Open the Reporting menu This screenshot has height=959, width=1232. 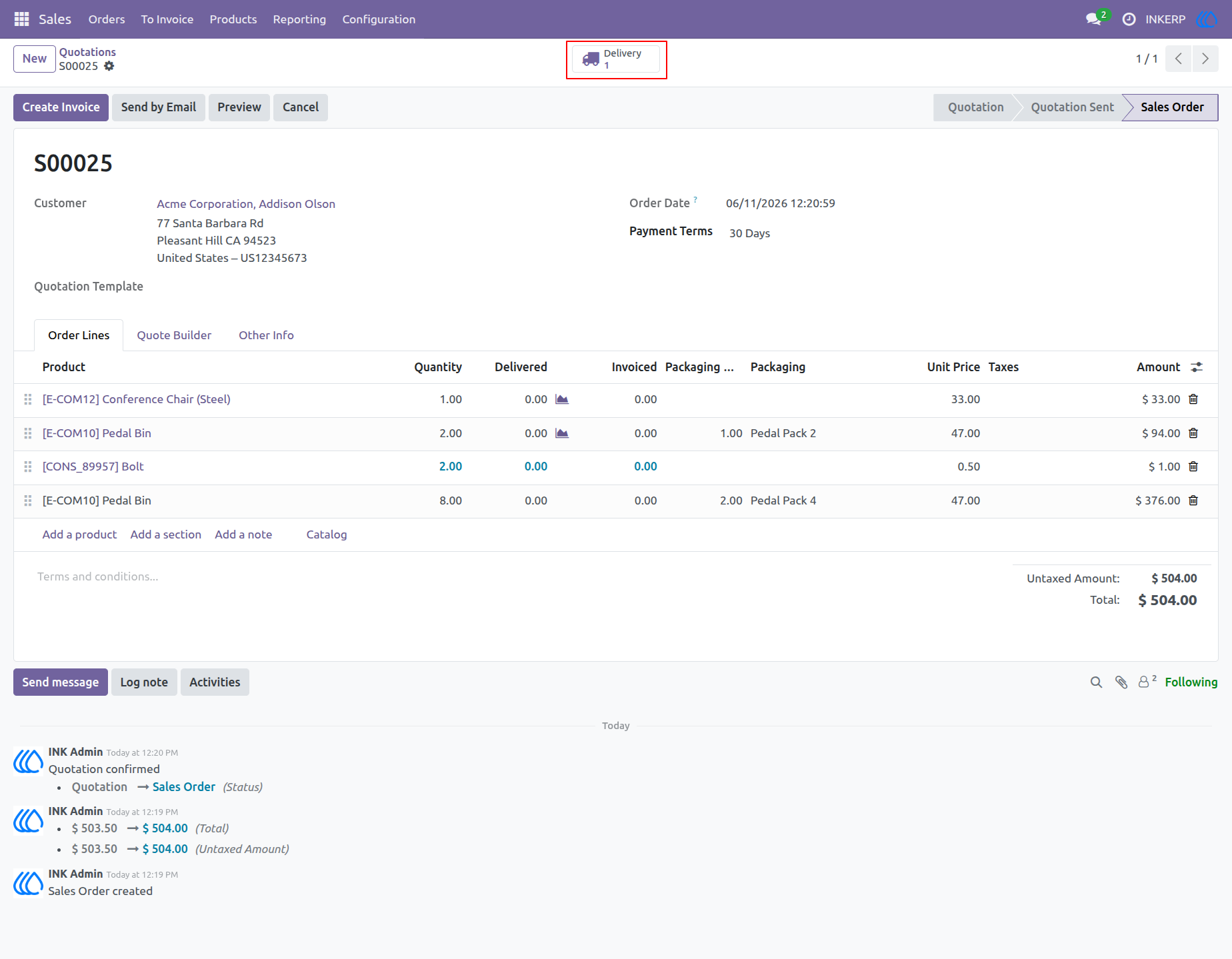click(x=299, y=19)
